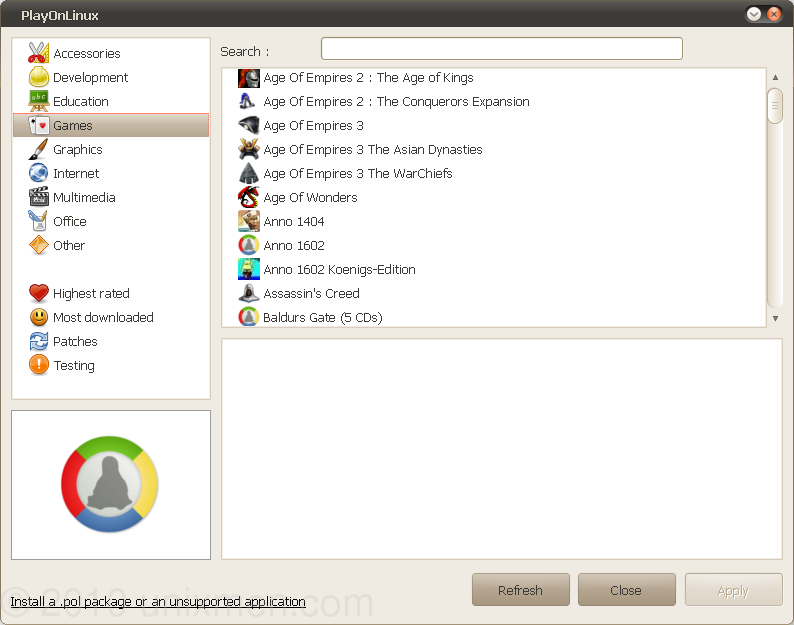Click the Baldurs Gate list icon
The width and height of the screenshot is (794, 625).
point(249,317)
